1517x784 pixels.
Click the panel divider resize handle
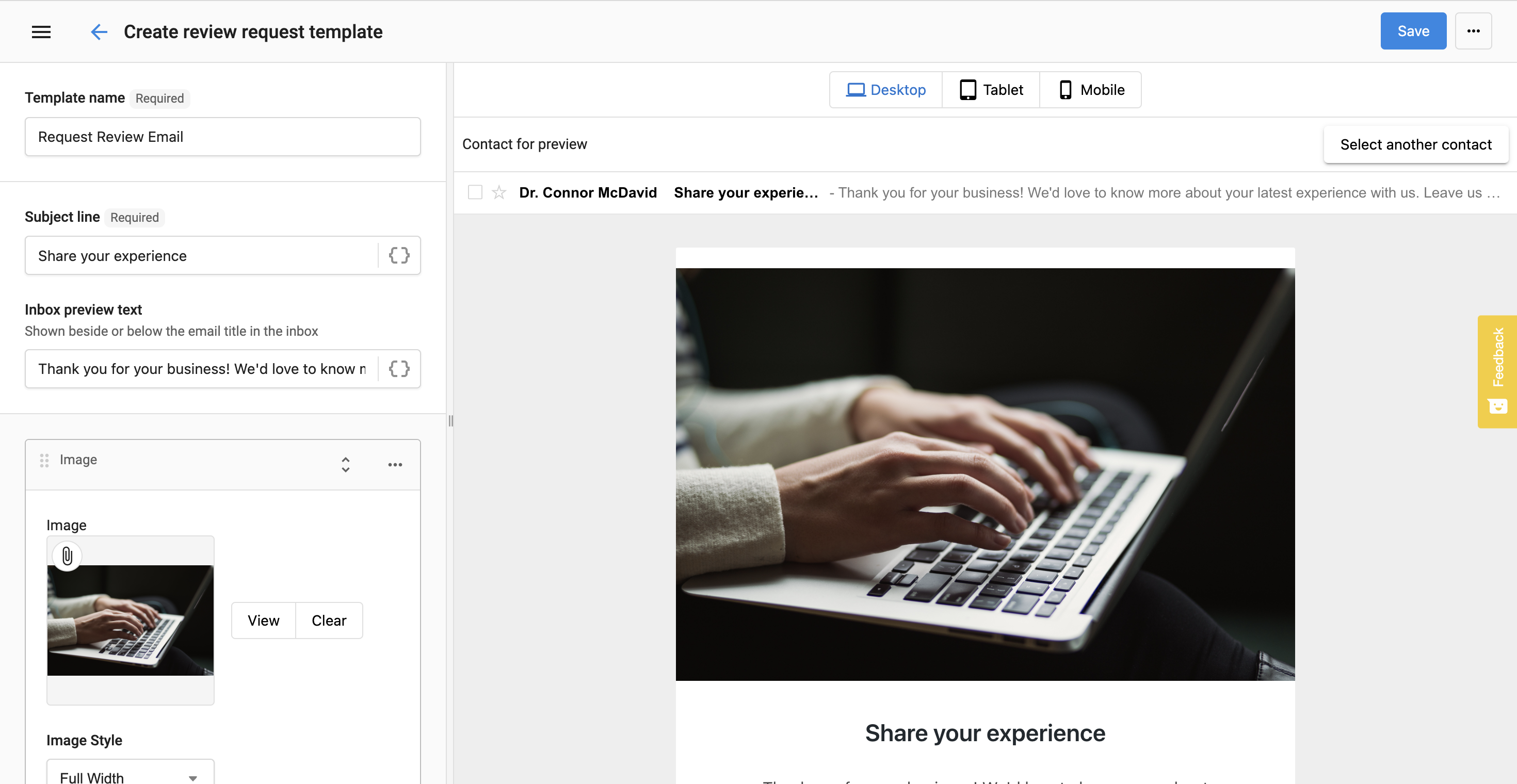pos(450,421)
